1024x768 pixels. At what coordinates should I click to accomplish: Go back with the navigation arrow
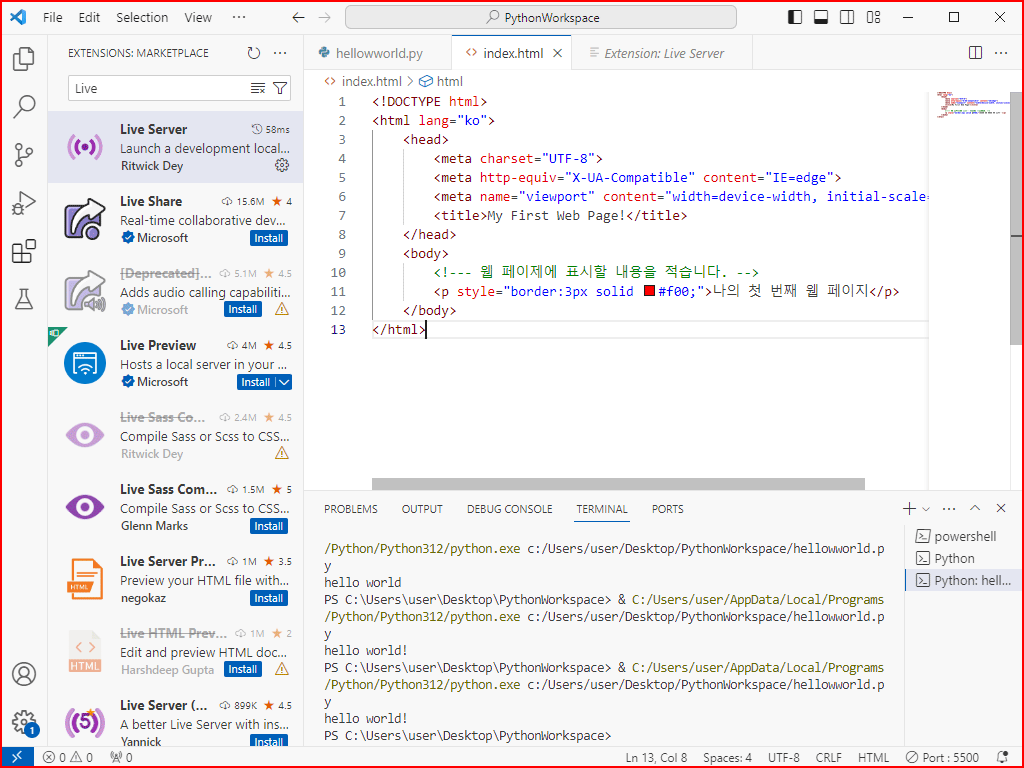click(298, 18)
